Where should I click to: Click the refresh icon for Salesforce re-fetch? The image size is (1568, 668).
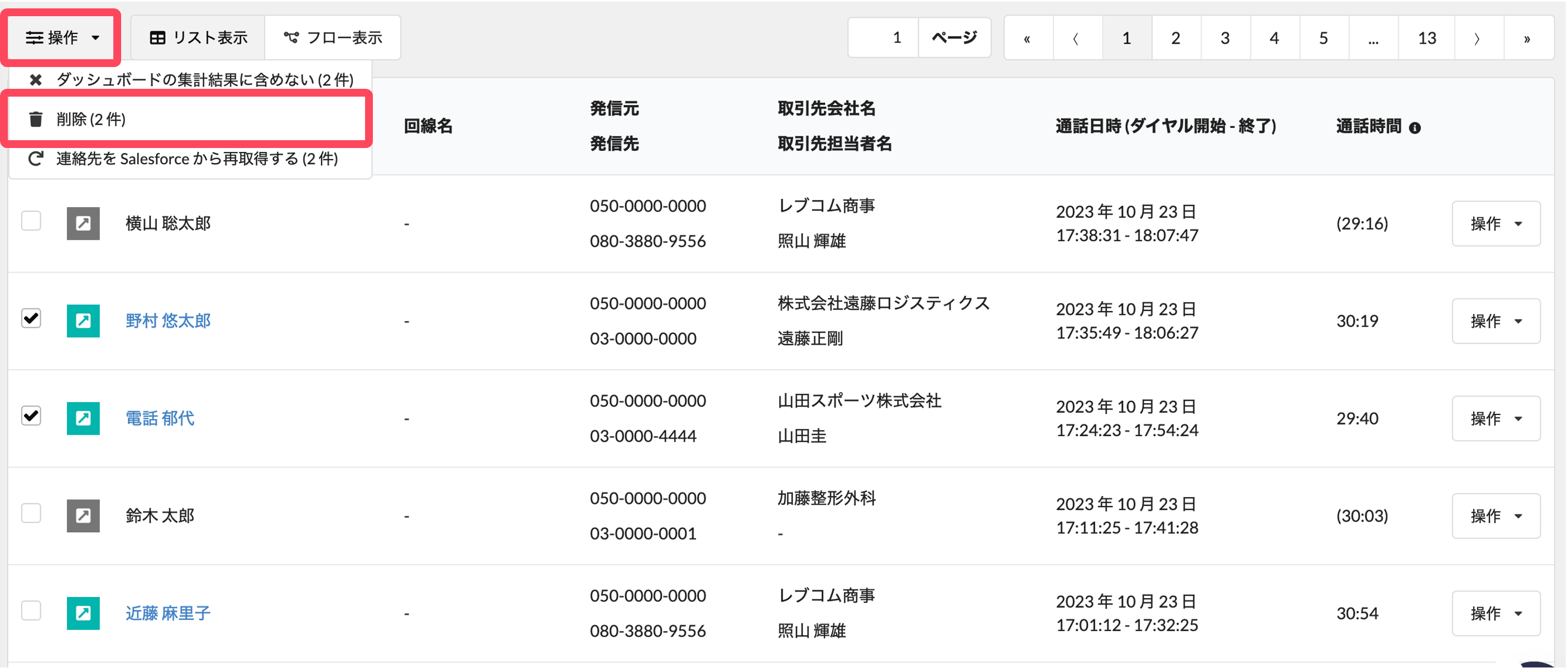(x=36, y=159)
